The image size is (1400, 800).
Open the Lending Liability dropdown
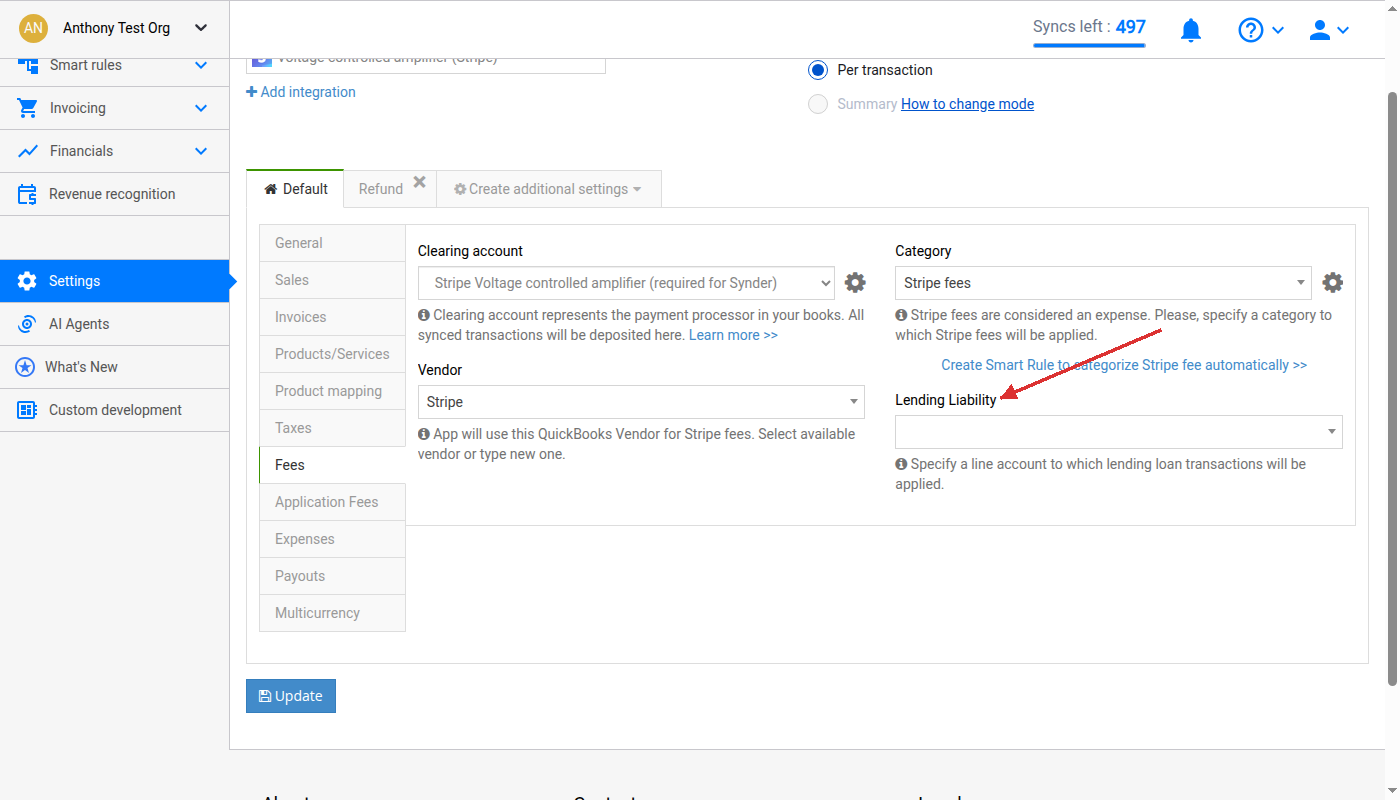tap(1118, 432)
